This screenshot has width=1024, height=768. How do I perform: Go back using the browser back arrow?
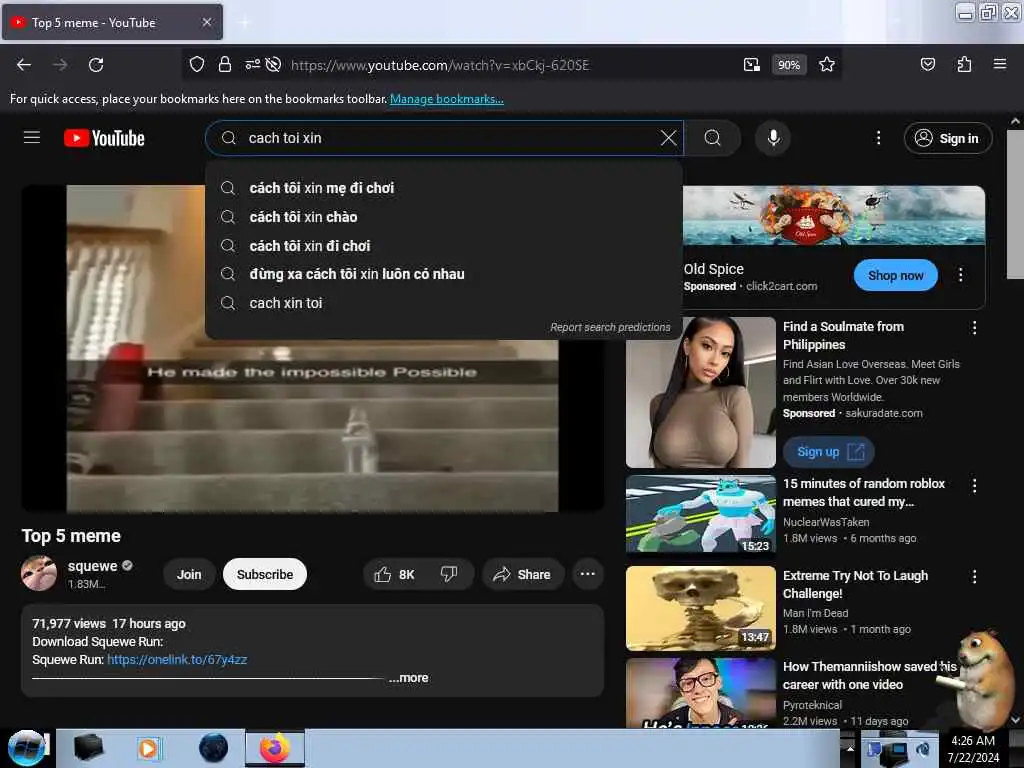[24, 65]
